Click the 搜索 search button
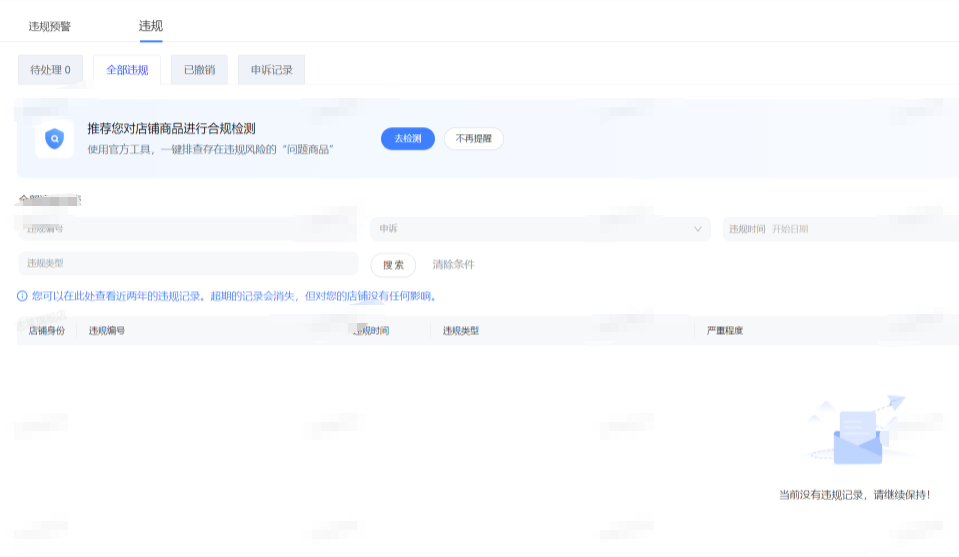The width and height of the screenshot is (959, 557). pyautogui.click(x=393, y=265)
